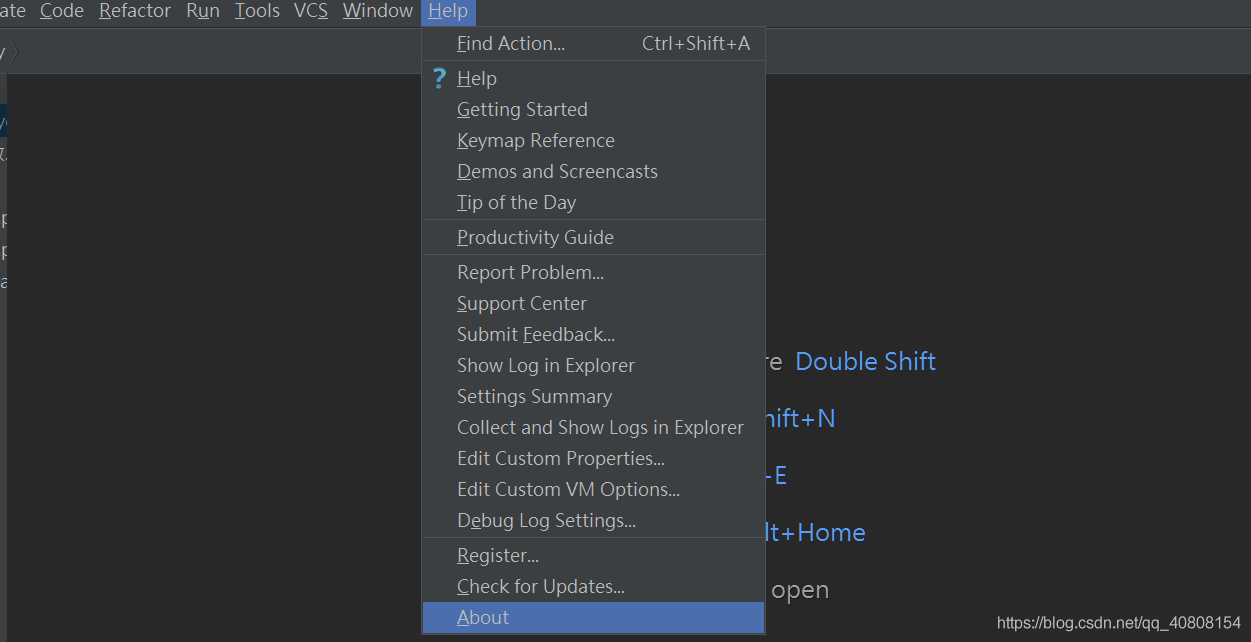
Task: Click Submit Feedback entry
Action: coord(536,335)
